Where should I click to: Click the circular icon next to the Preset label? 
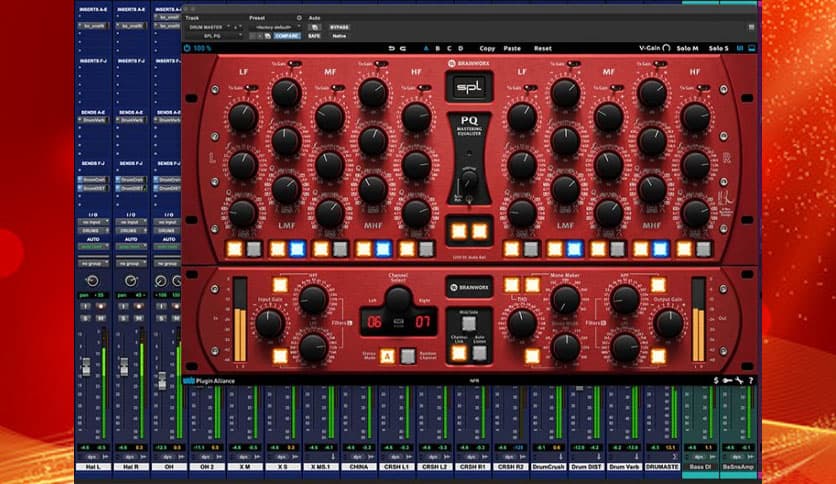tap(299, 18)
